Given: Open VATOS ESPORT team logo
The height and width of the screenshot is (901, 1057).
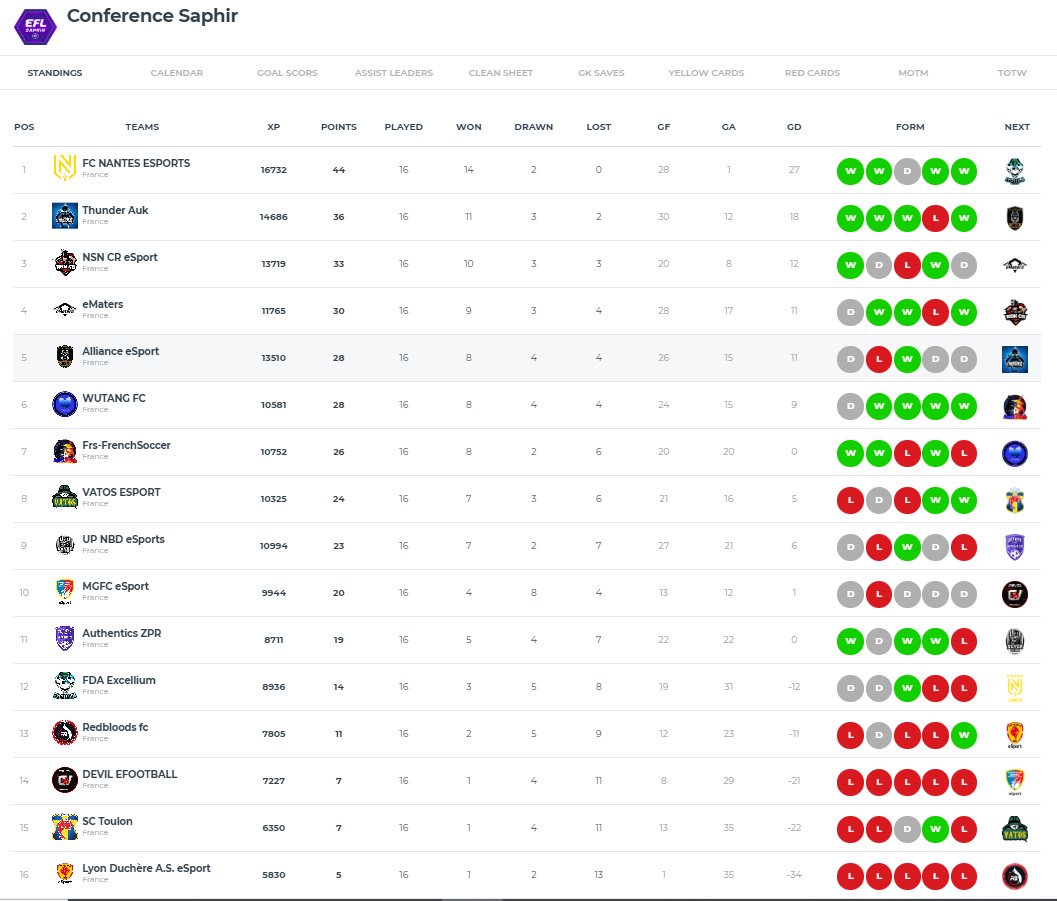Looking at the screenshot, I should (65, 497).
